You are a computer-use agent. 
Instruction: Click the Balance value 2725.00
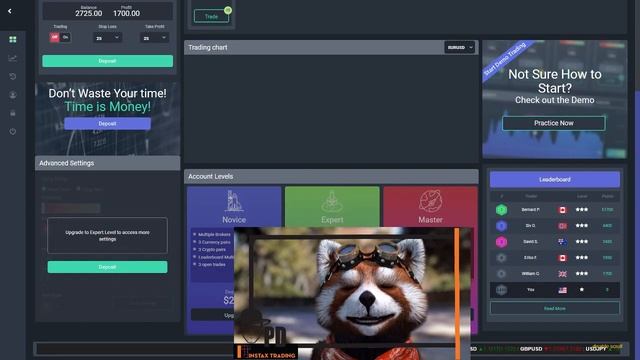tap(89, 13)
